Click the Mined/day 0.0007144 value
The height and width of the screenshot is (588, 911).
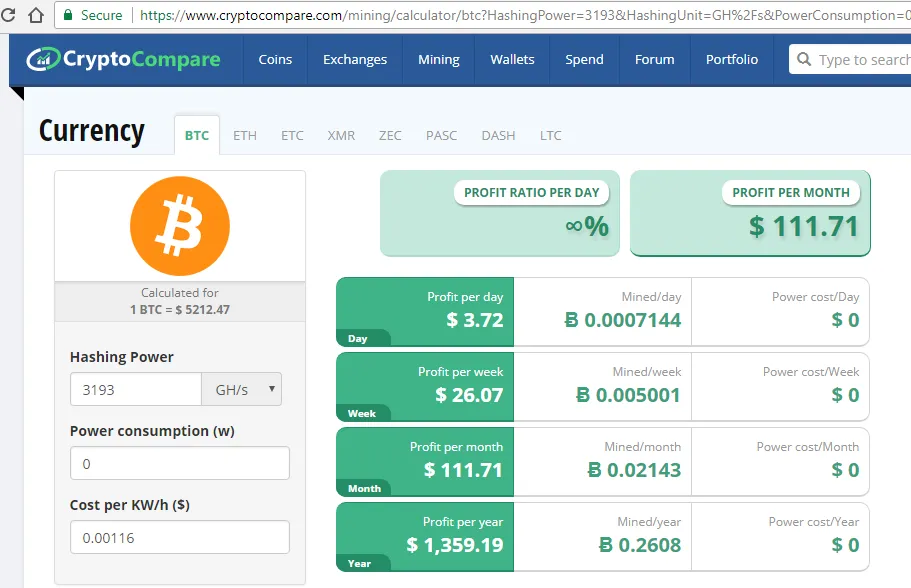(623, 320)
